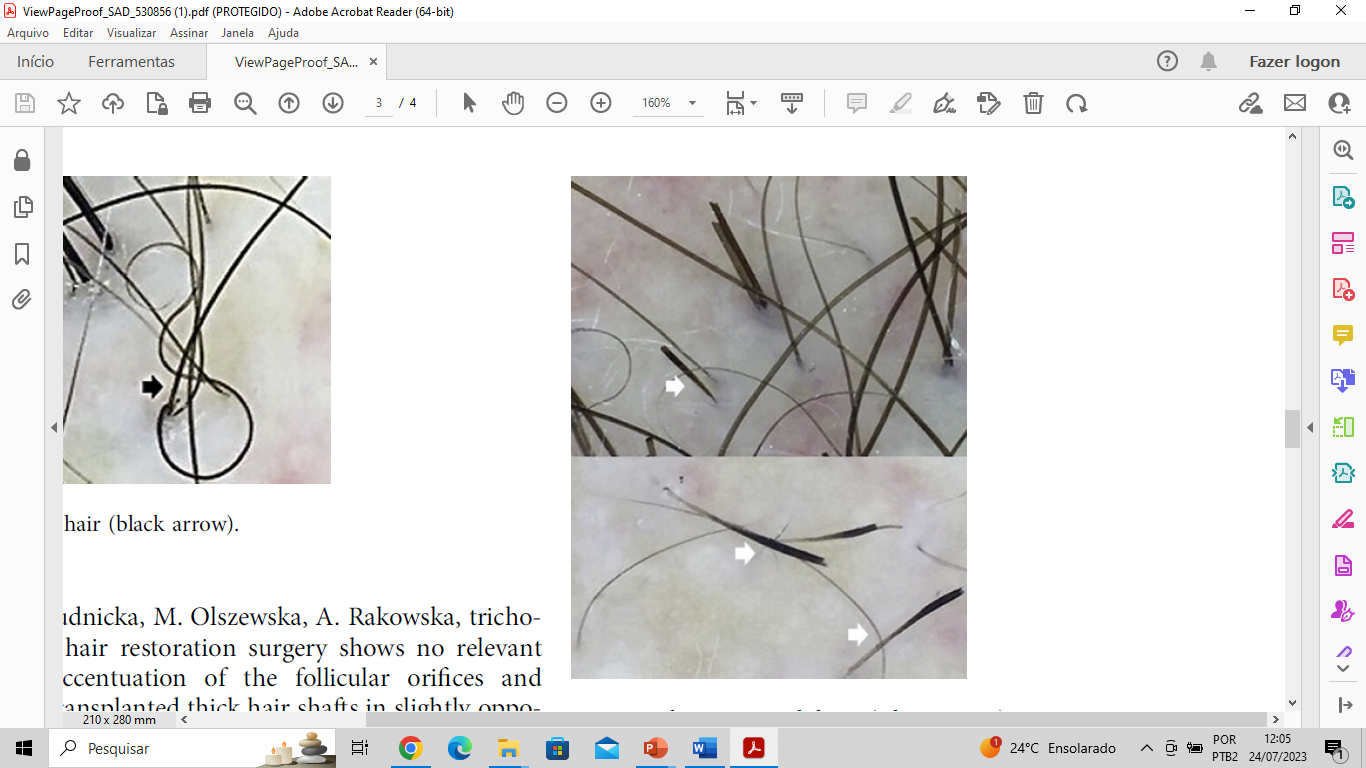Switch to the Início tab
The width and height of the screenshot is (1366, 768).
[x=35, y=61]
